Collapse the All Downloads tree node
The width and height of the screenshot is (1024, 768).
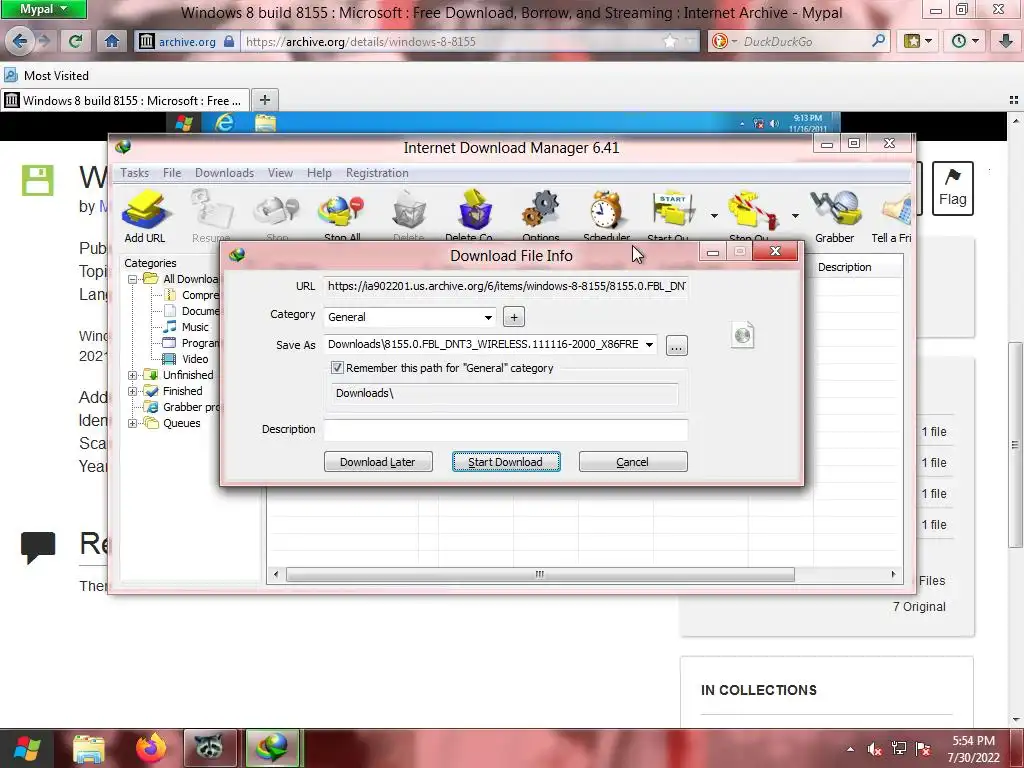[133, 279]
